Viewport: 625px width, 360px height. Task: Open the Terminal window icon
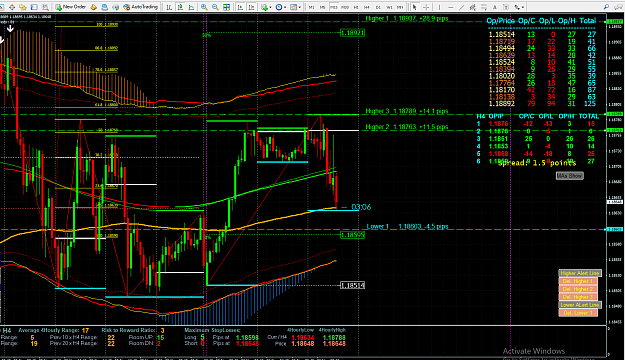coord(34,7)
